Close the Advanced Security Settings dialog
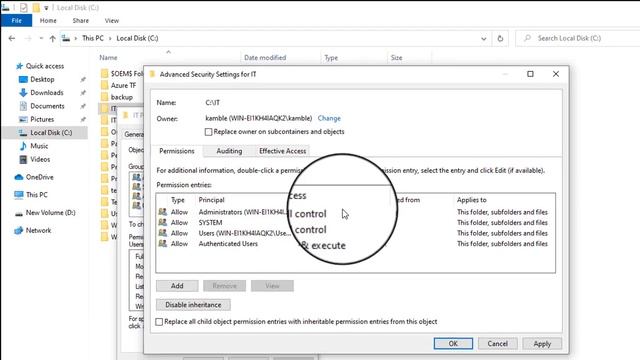 (556, 74)
